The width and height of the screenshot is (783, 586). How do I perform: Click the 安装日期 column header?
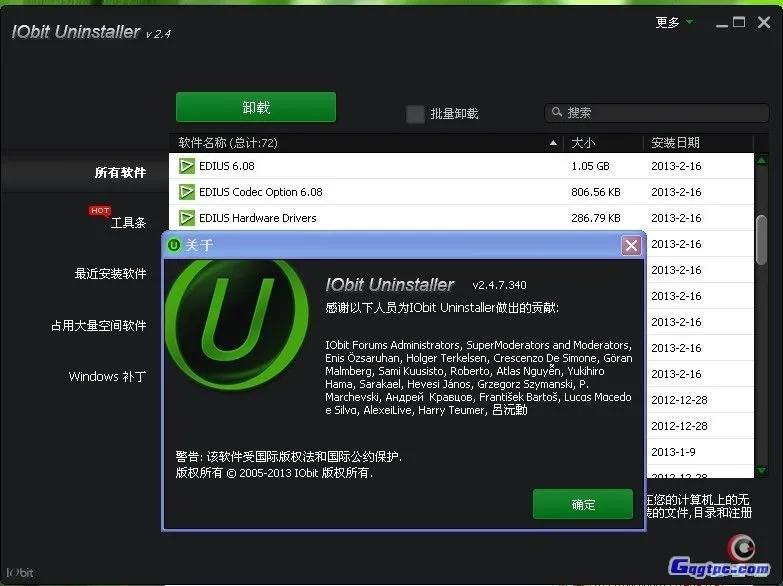(x=675, y=143)
